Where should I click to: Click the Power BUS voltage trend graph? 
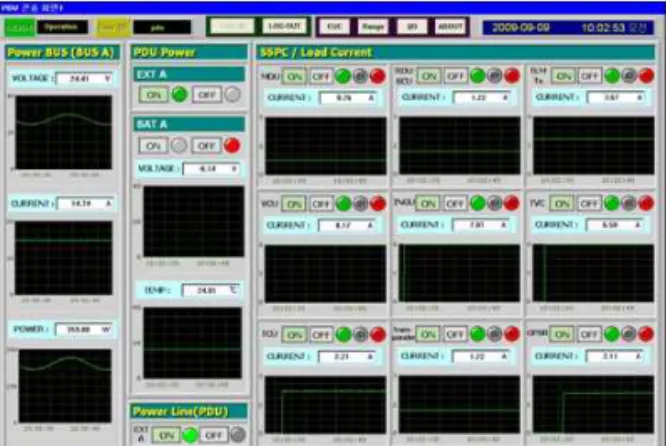pos(64,132)
